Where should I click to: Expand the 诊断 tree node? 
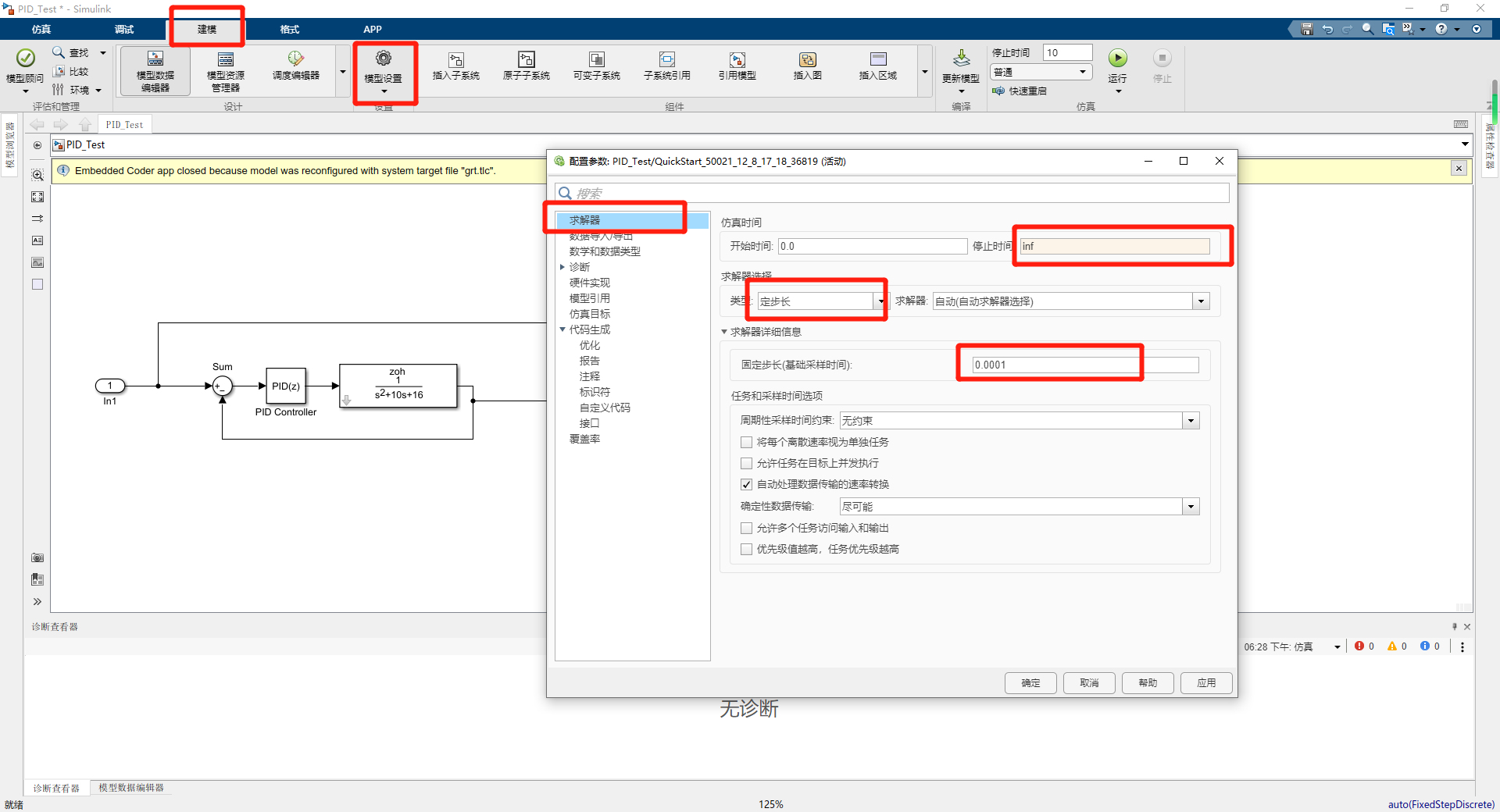(562, 267)
